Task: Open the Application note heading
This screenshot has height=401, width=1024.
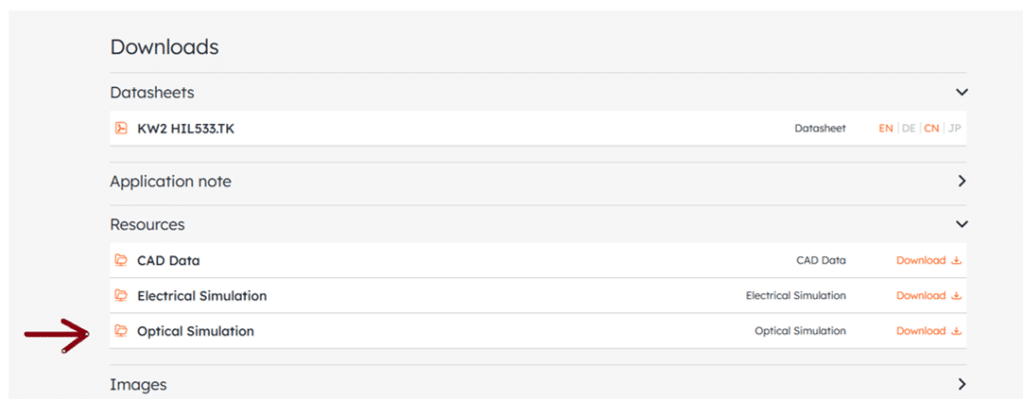Action: tap(170, 181)
